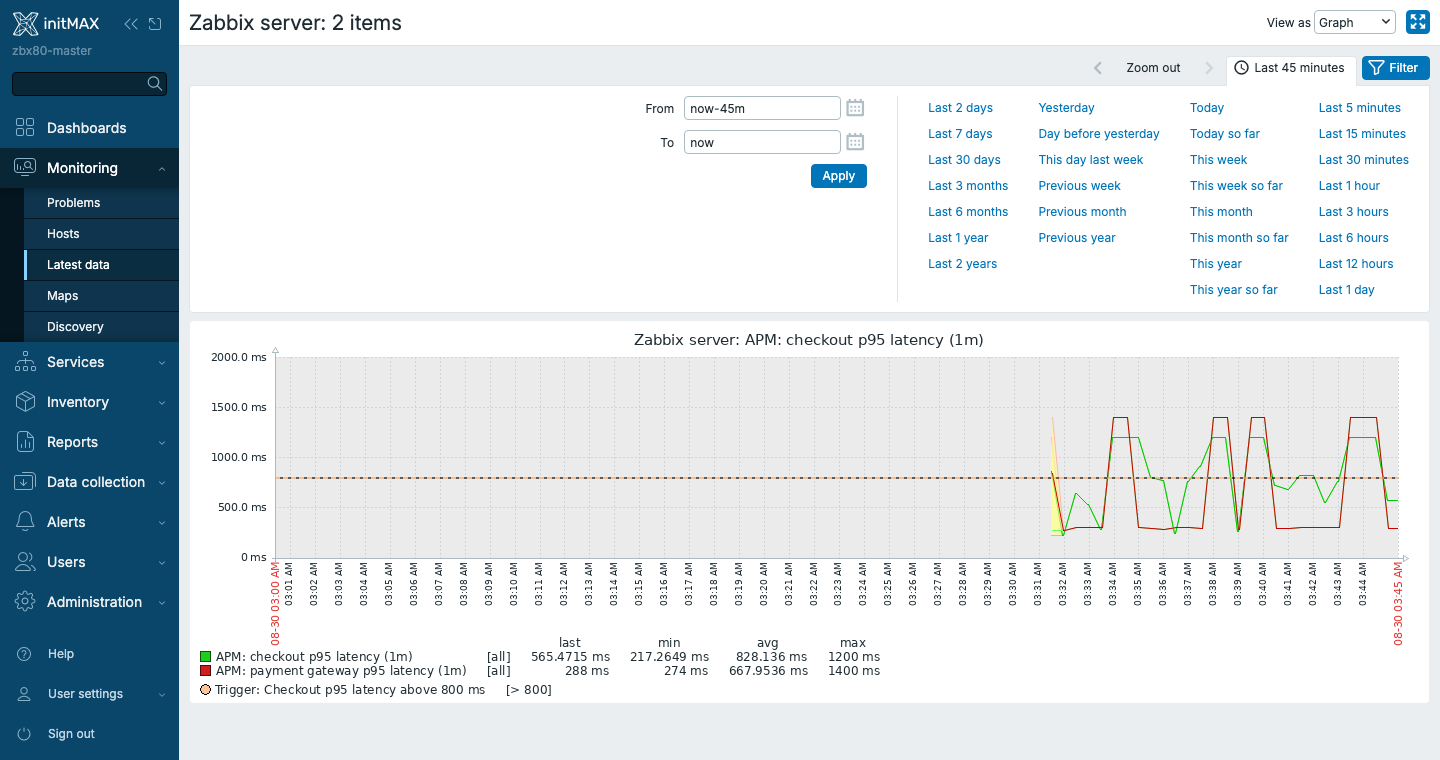The height and width of the screenshot is (760, 1440).
Task: Toggle the Filter tab
Action: click(x=1395, y=68)
